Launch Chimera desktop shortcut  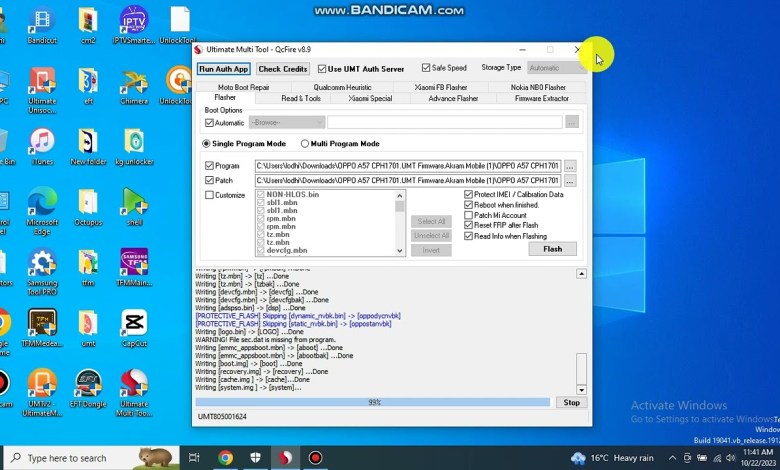click(134, 86)
